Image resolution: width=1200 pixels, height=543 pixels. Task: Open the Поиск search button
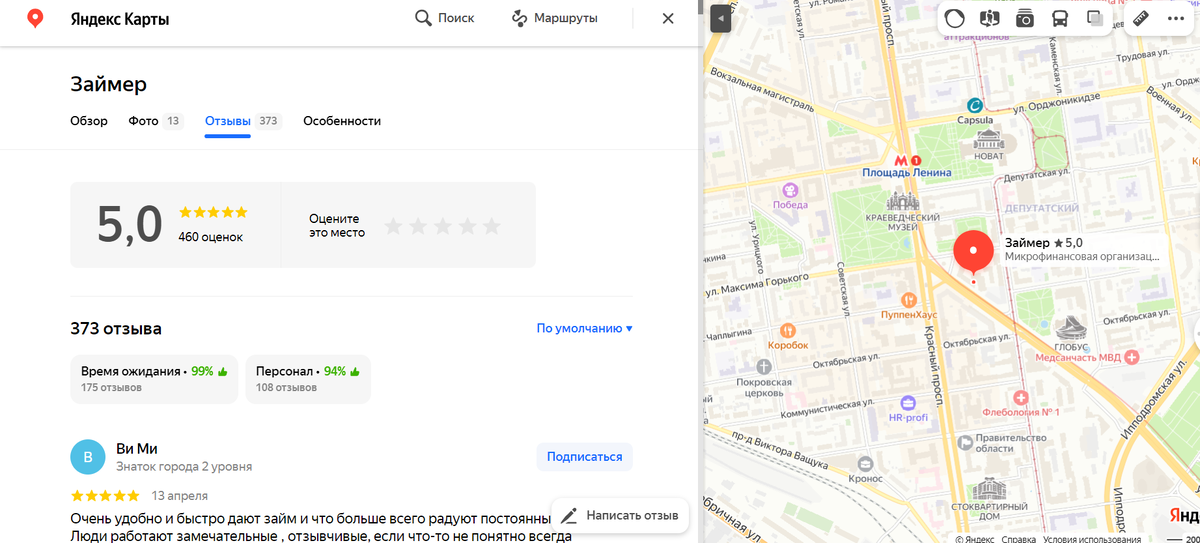(x=444, y=18)
